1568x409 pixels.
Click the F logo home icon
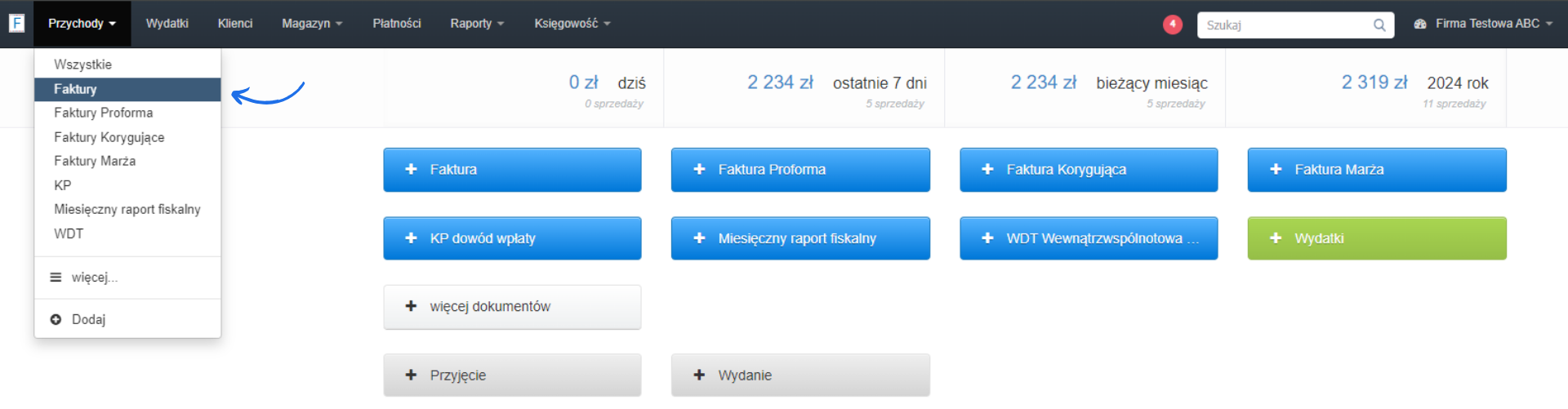pyautogui.click(x=16, y=24)
